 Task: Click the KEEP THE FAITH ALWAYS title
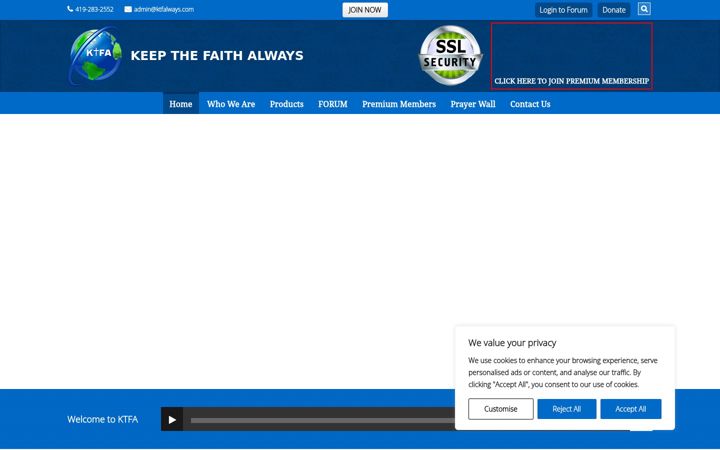217,56
